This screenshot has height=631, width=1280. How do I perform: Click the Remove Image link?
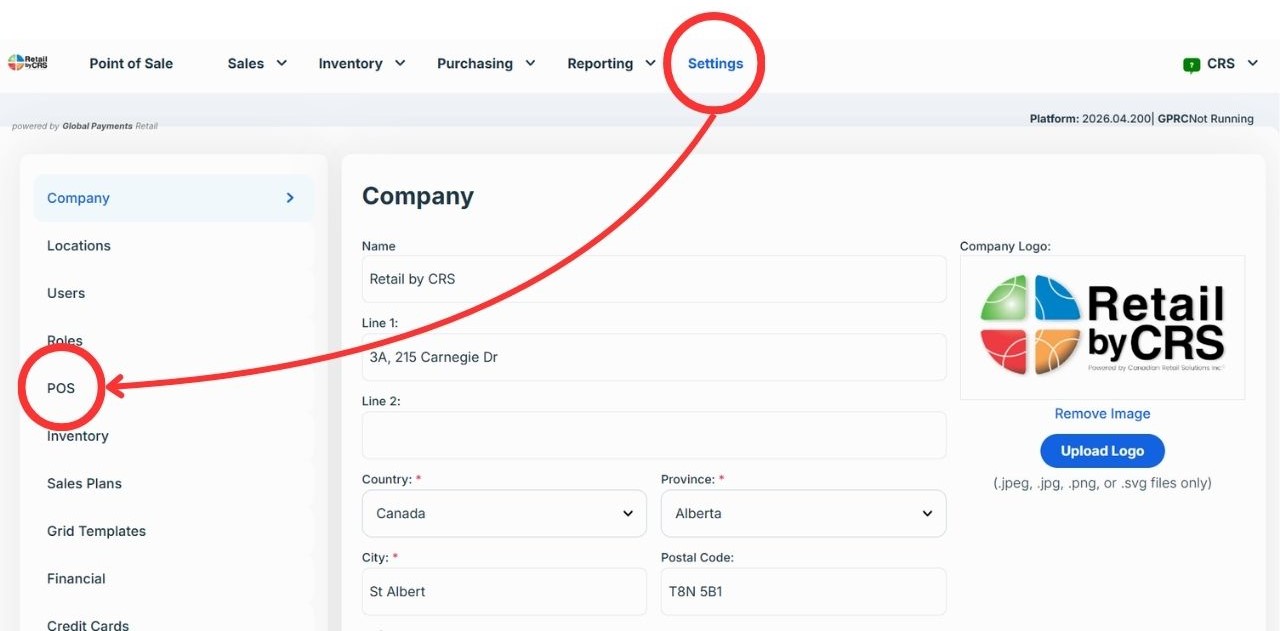1102,413
